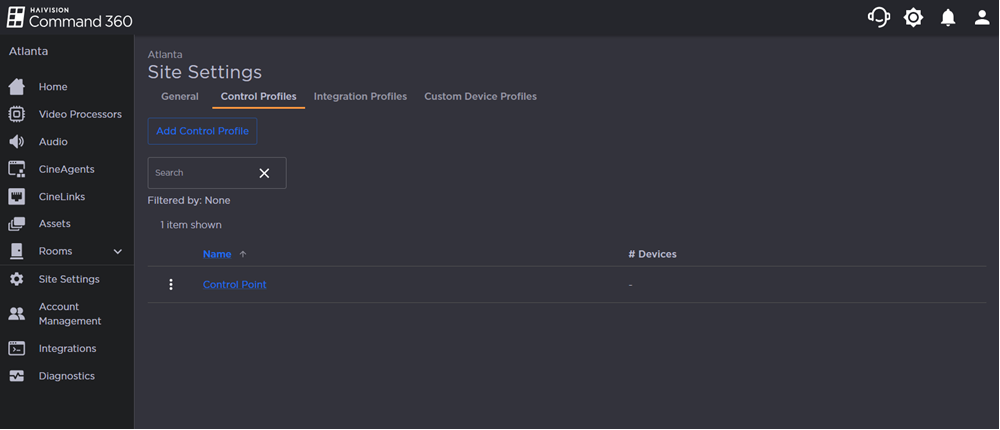Click the Haivision Command 360 logo
The width and height of the screenshot is (1000, 430).
(70, 17)
